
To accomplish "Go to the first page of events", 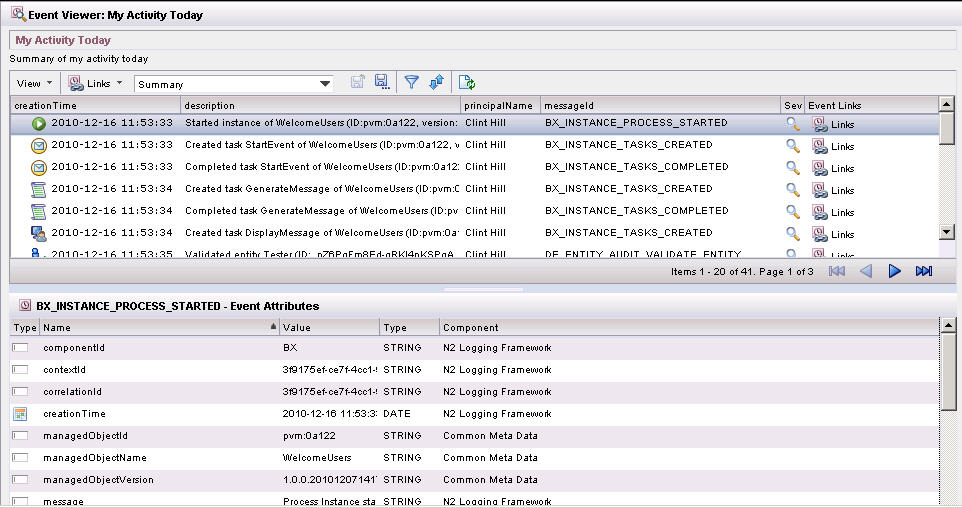I will (x=837, y=271).
